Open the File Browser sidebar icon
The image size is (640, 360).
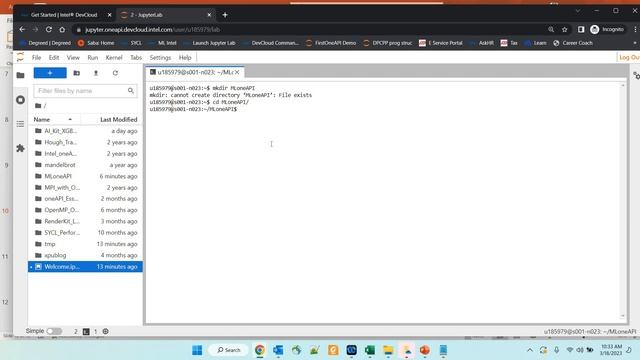[x=20, y=75]
